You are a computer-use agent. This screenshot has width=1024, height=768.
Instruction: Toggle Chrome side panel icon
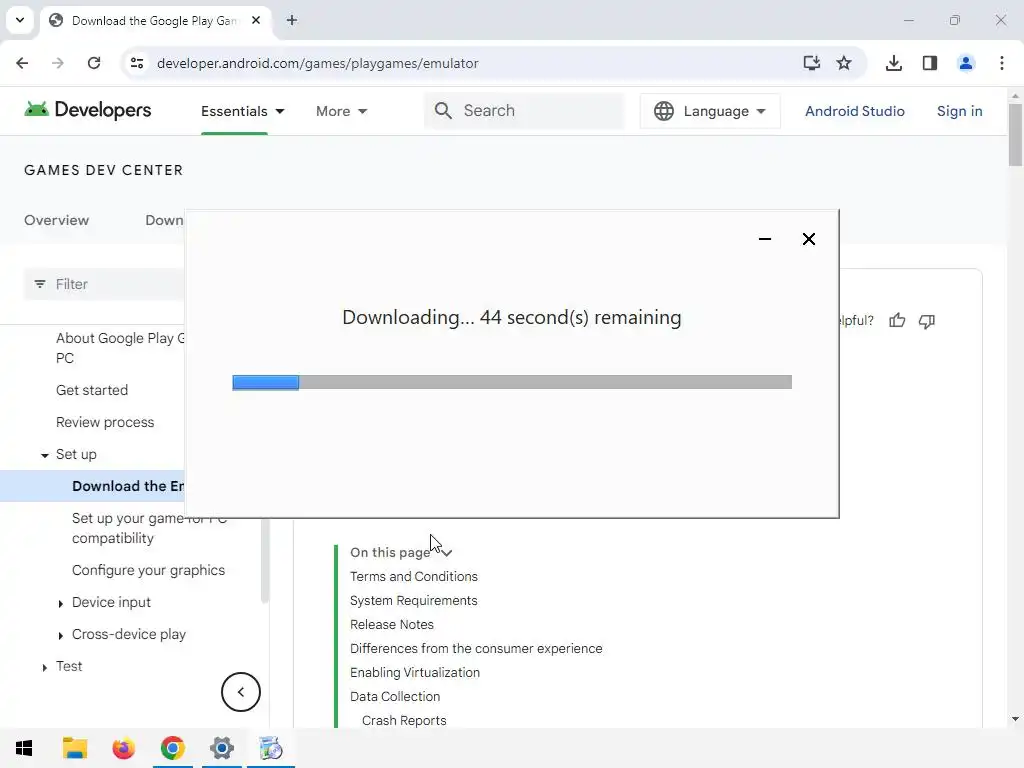click(x=929, y=63)
